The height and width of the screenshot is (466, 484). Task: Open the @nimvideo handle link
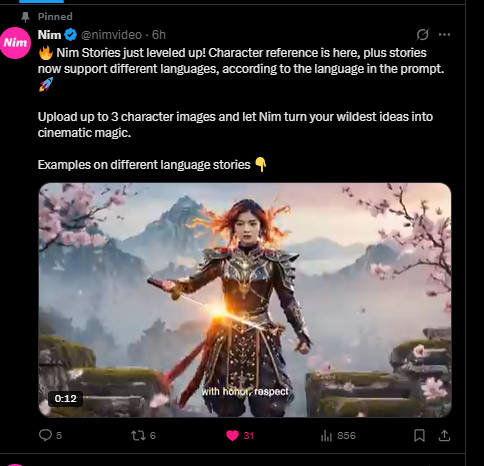coord(111,35)
